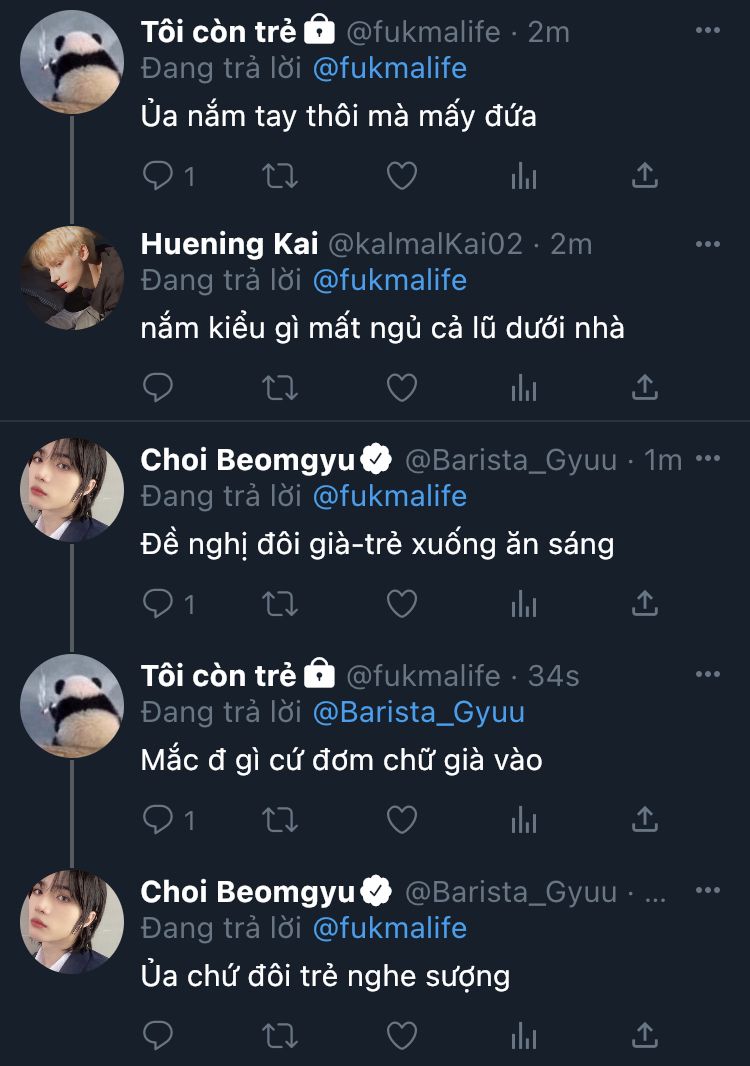Reply to 'Đề nghị đôi già-trẻ' tweet
This screenshot has height=1066, width=750.
point(159,603)
